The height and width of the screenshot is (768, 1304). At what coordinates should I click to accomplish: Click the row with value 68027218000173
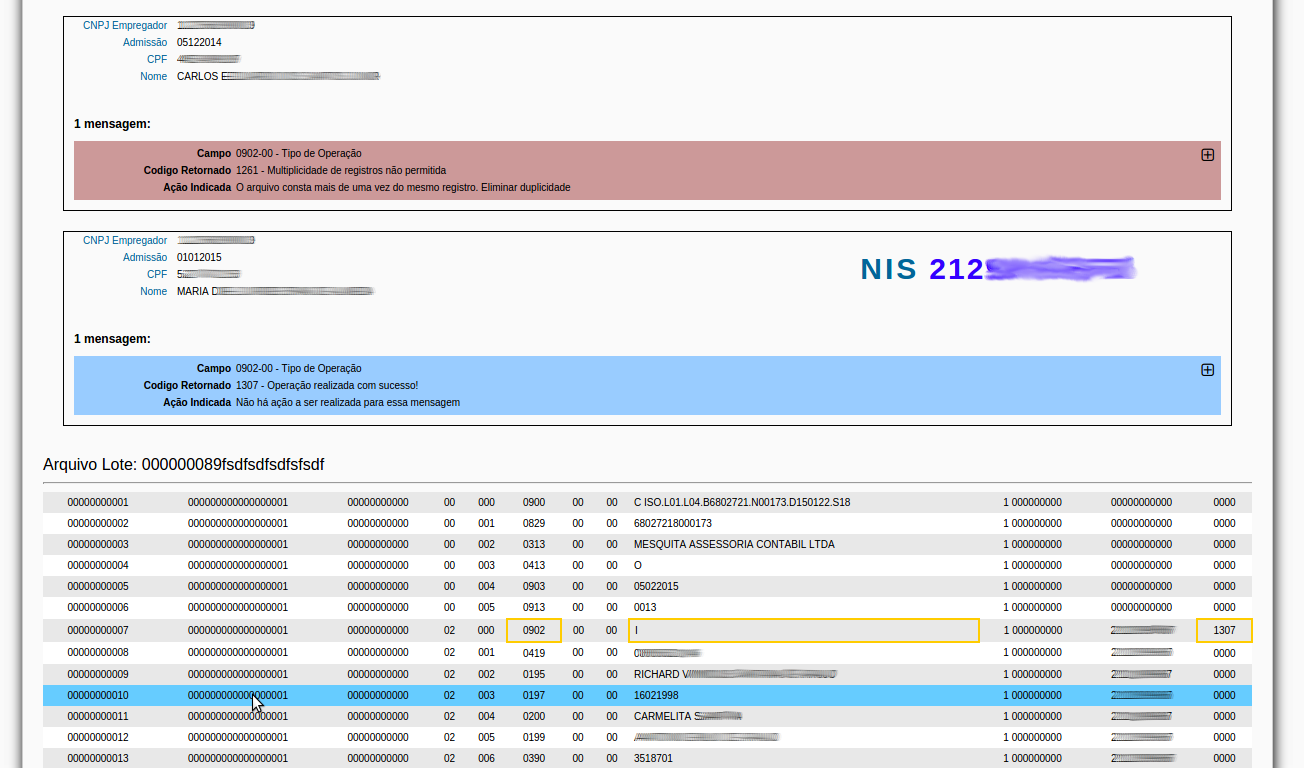coord(672,523)
